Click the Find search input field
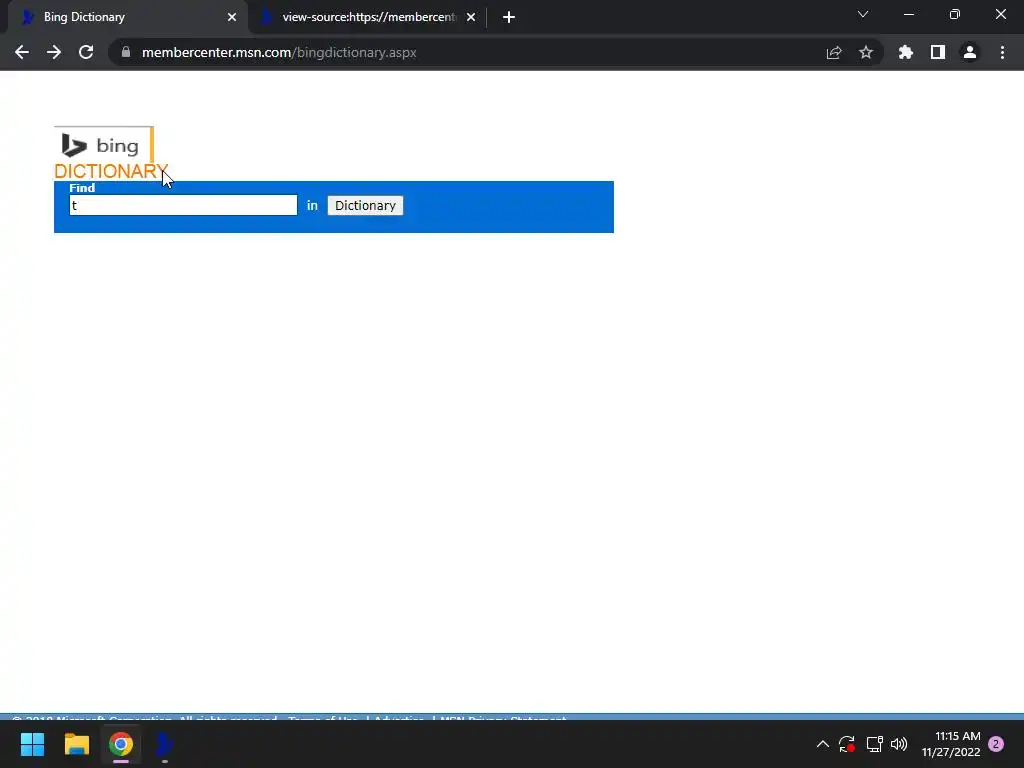Image resolution: width=1024 pixels, height=768 pixels. [184, 205]
